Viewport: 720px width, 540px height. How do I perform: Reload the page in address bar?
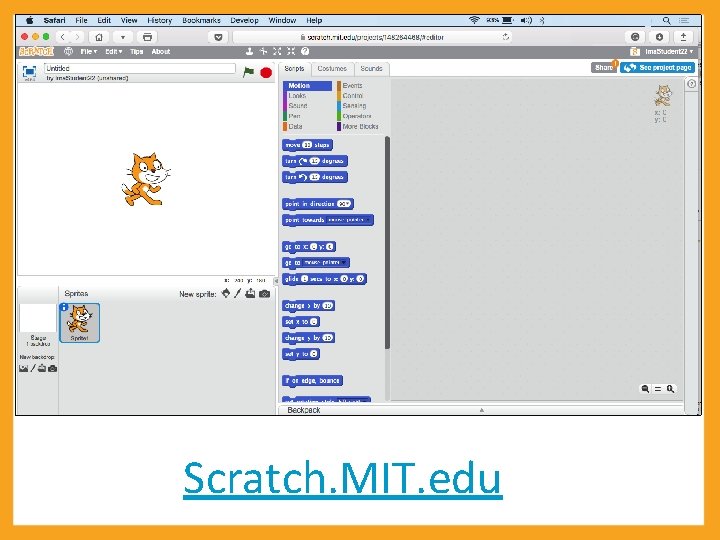[x=506, y=37]
